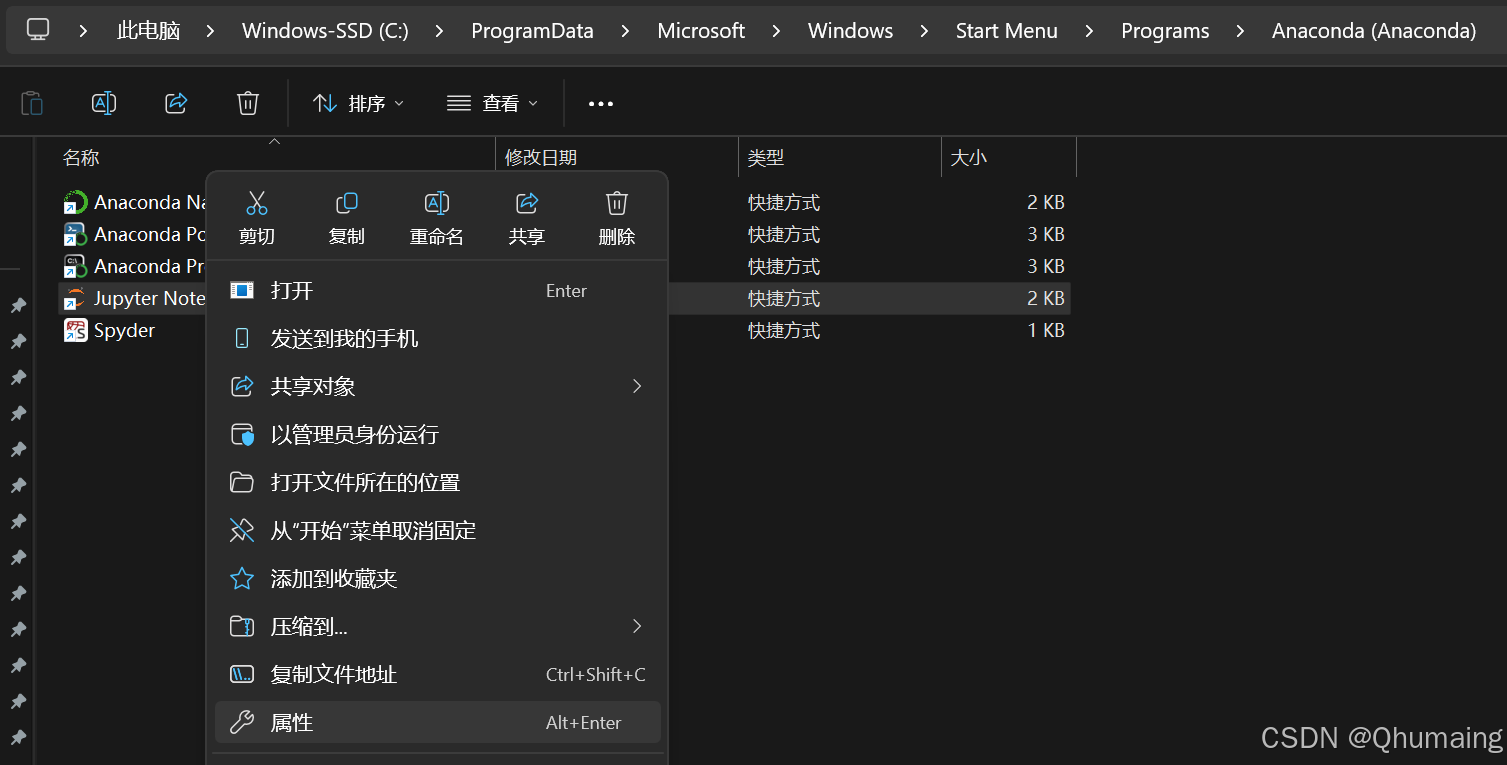Click the Cut (剪切) icon in context menu

coord(257,204)
